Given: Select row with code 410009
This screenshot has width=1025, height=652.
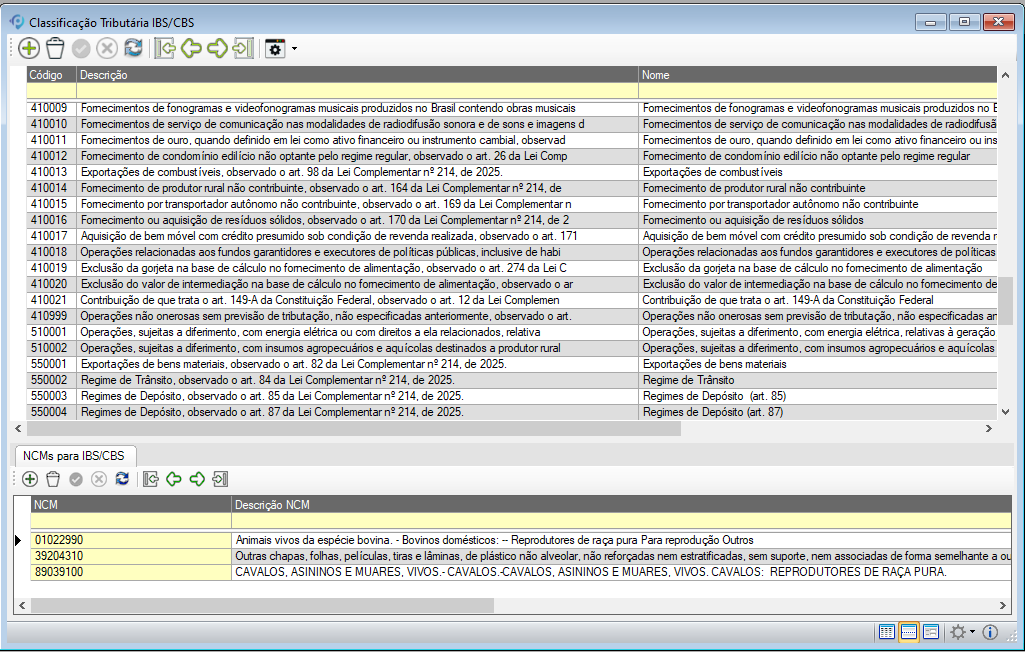Looking at the screenshot, I should (512, 108).
